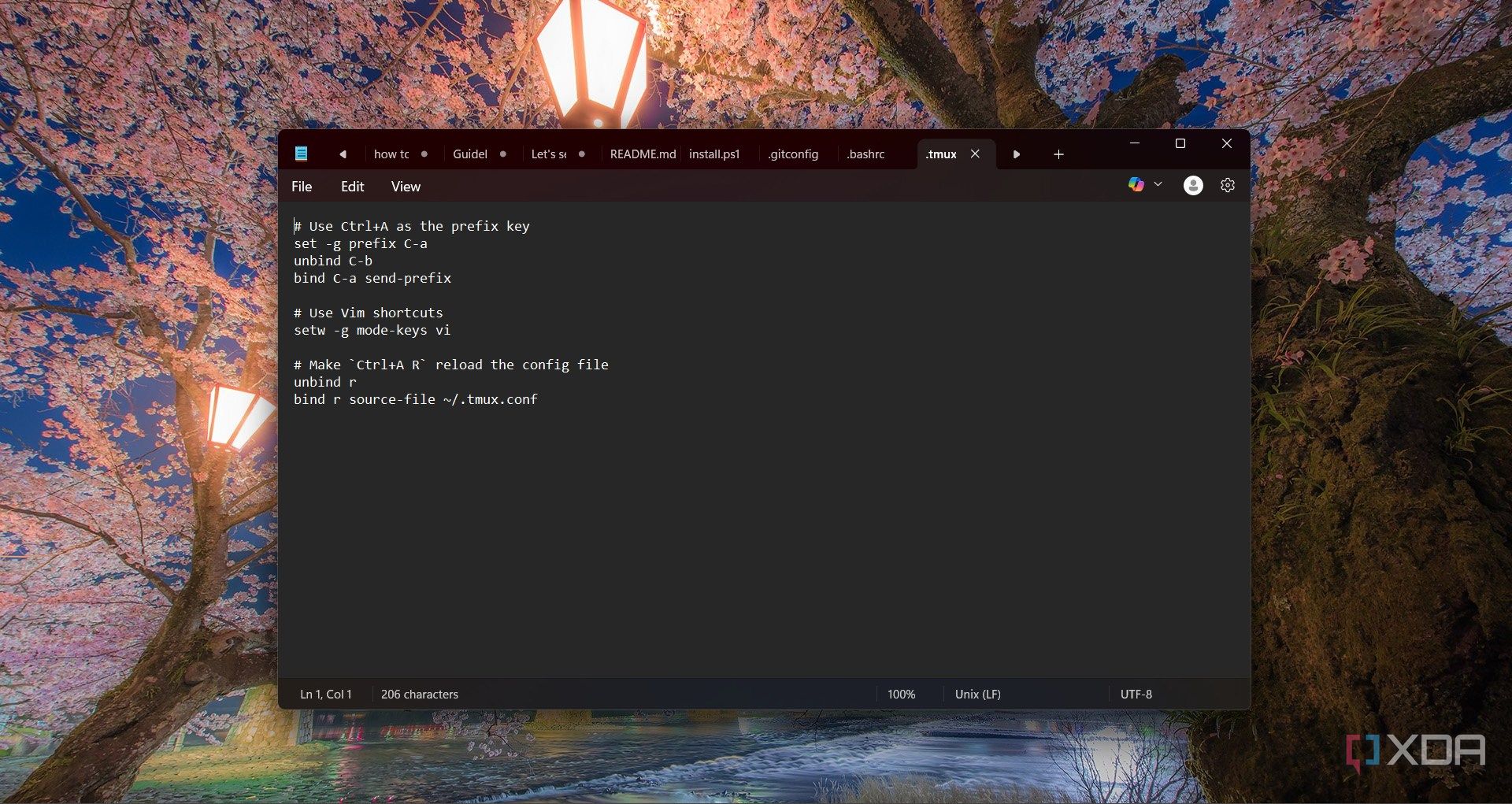Select the .bashrc tab
This screenshot has width=1512, height=804.
pyautogui.click(x=865, y=154)
